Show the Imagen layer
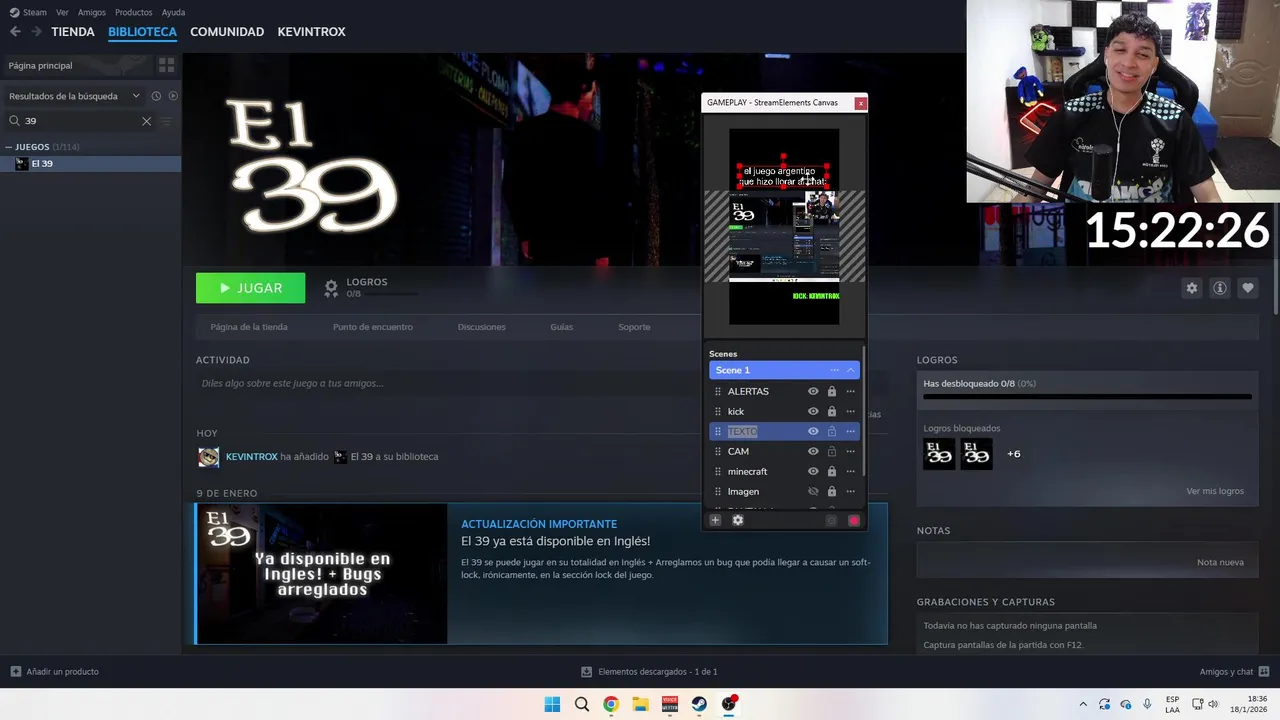Screen dimensions: 1280x720 click(x=813, y=491)
